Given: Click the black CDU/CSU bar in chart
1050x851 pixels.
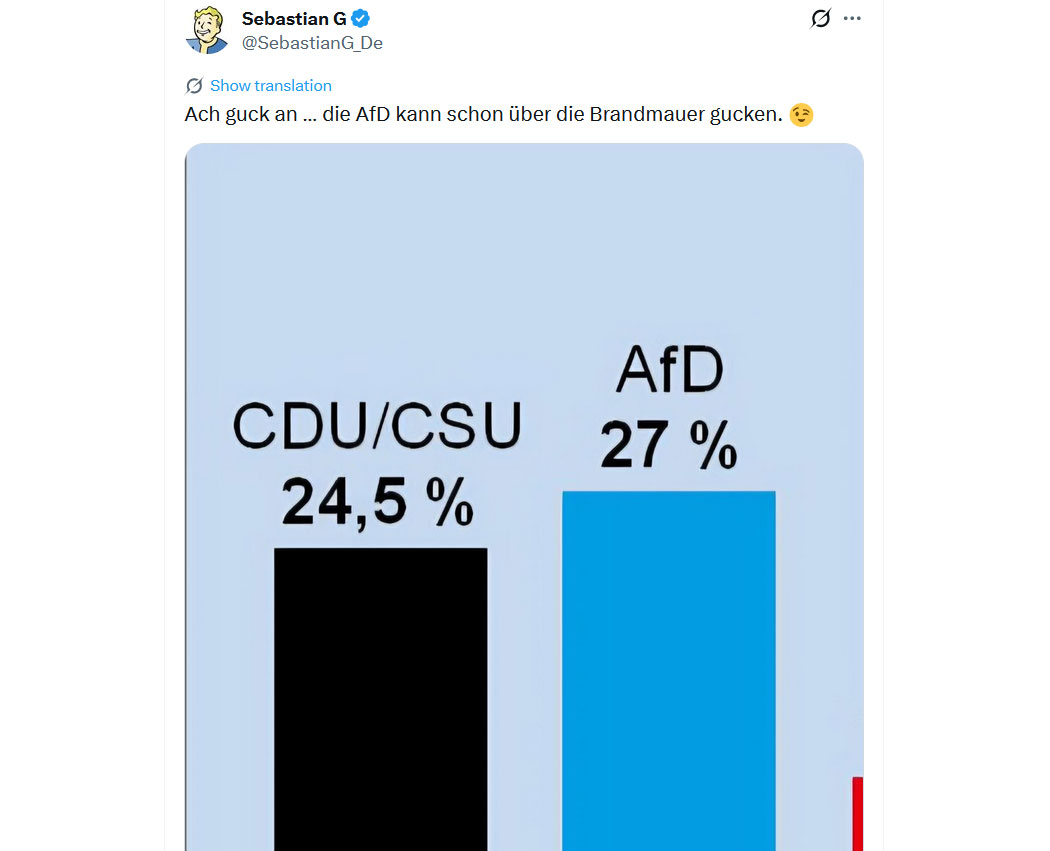Looking at the screenshot, I should (x=380, y=698).
